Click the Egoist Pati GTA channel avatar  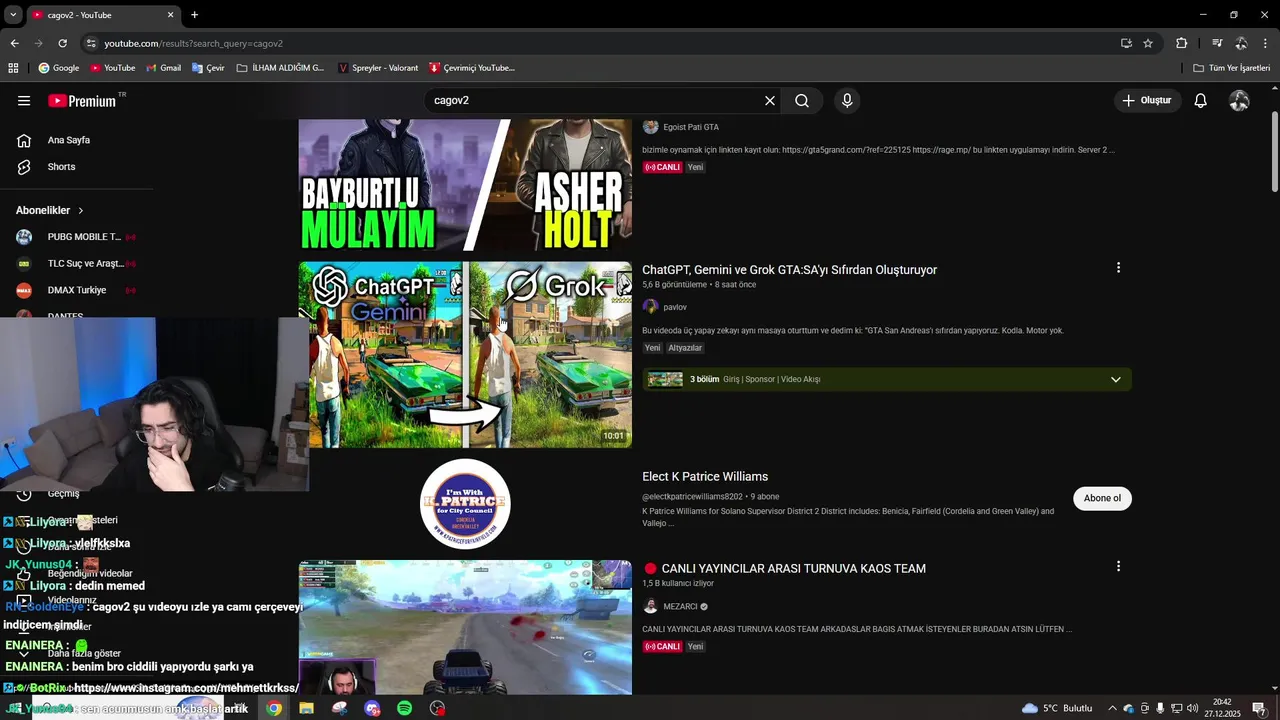(x=650, y=127)
